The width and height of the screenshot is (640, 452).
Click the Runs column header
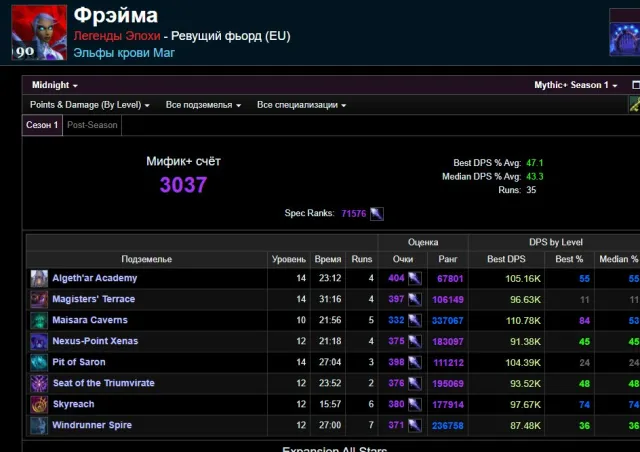click(362, 259)
